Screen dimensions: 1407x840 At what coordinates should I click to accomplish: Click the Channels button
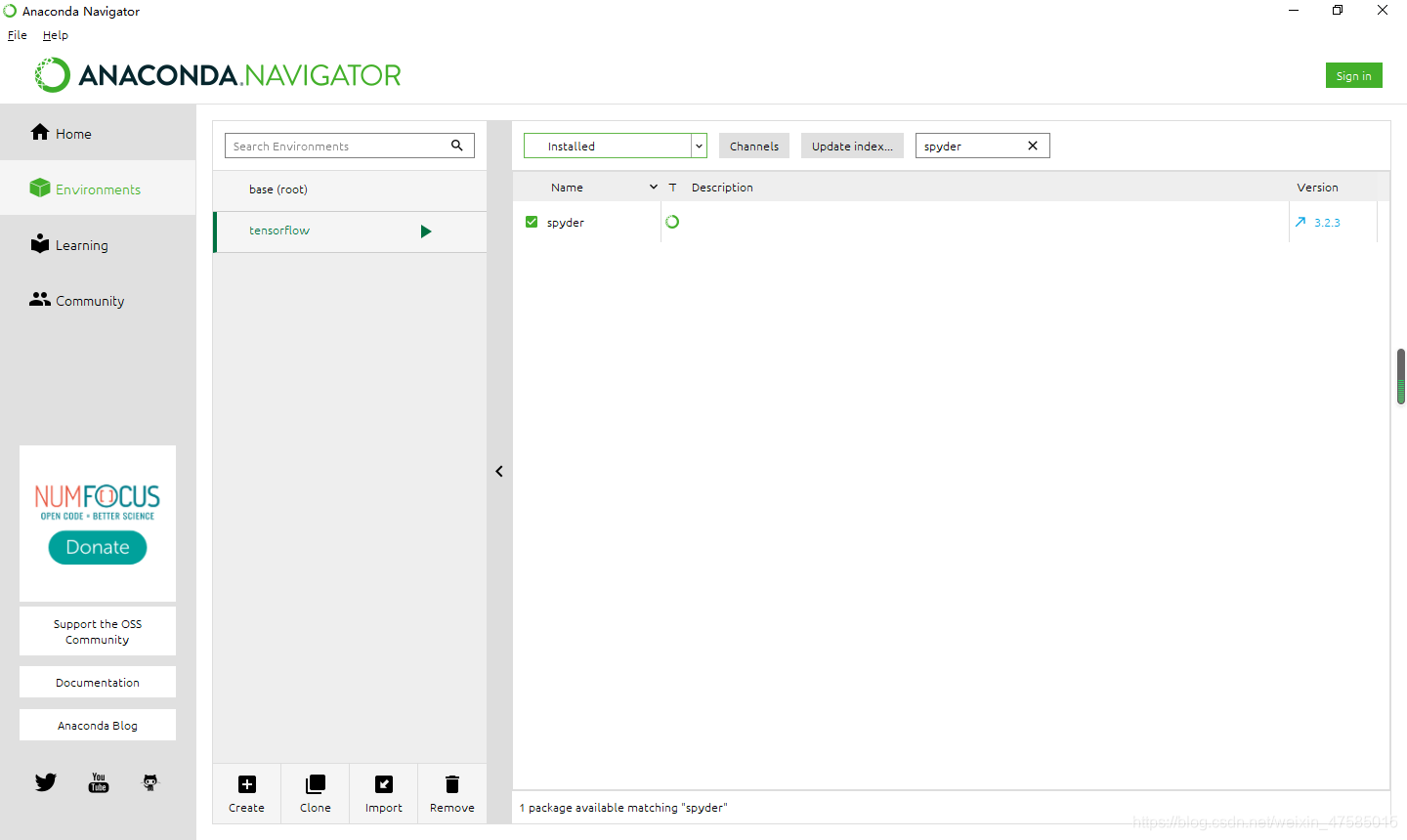[x=754, y=146]
